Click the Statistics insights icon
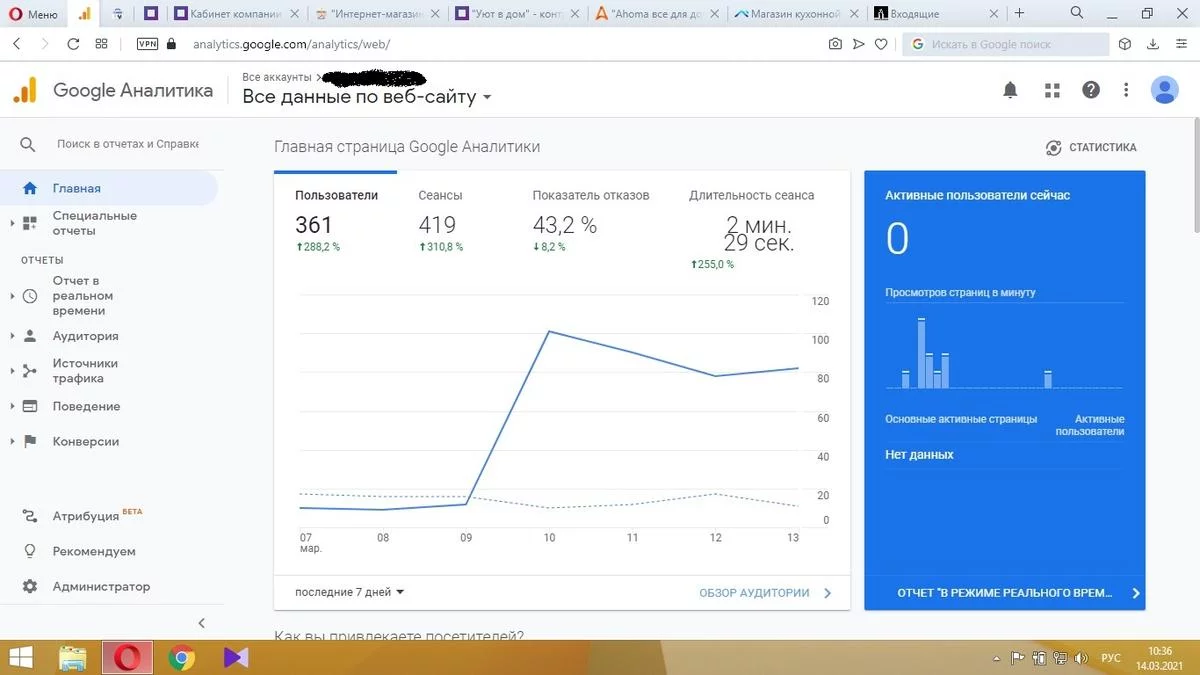1200x675 pixels. coord(1053,148)
